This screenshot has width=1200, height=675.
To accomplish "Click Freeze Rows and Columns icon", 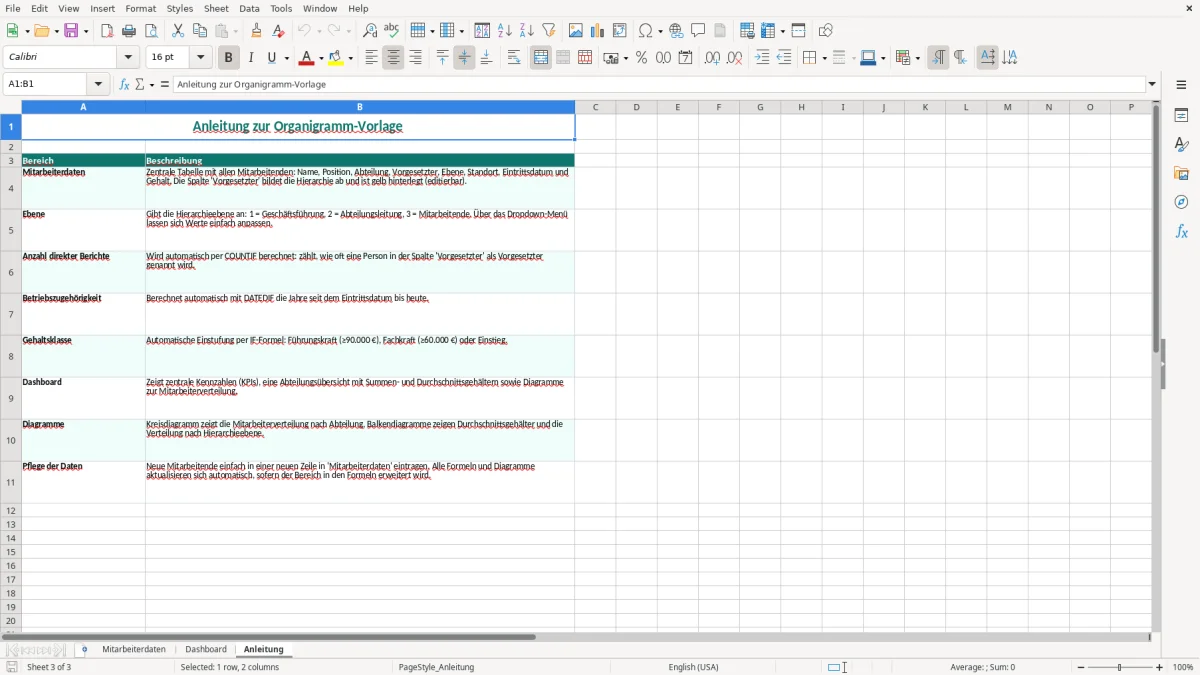I will click(x=767, y=31).
